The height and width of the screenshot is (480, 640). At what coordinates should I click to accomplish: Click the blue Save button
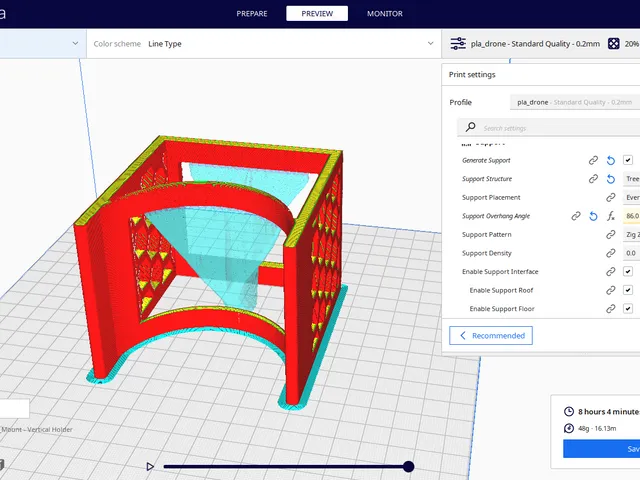coord(602,449)
